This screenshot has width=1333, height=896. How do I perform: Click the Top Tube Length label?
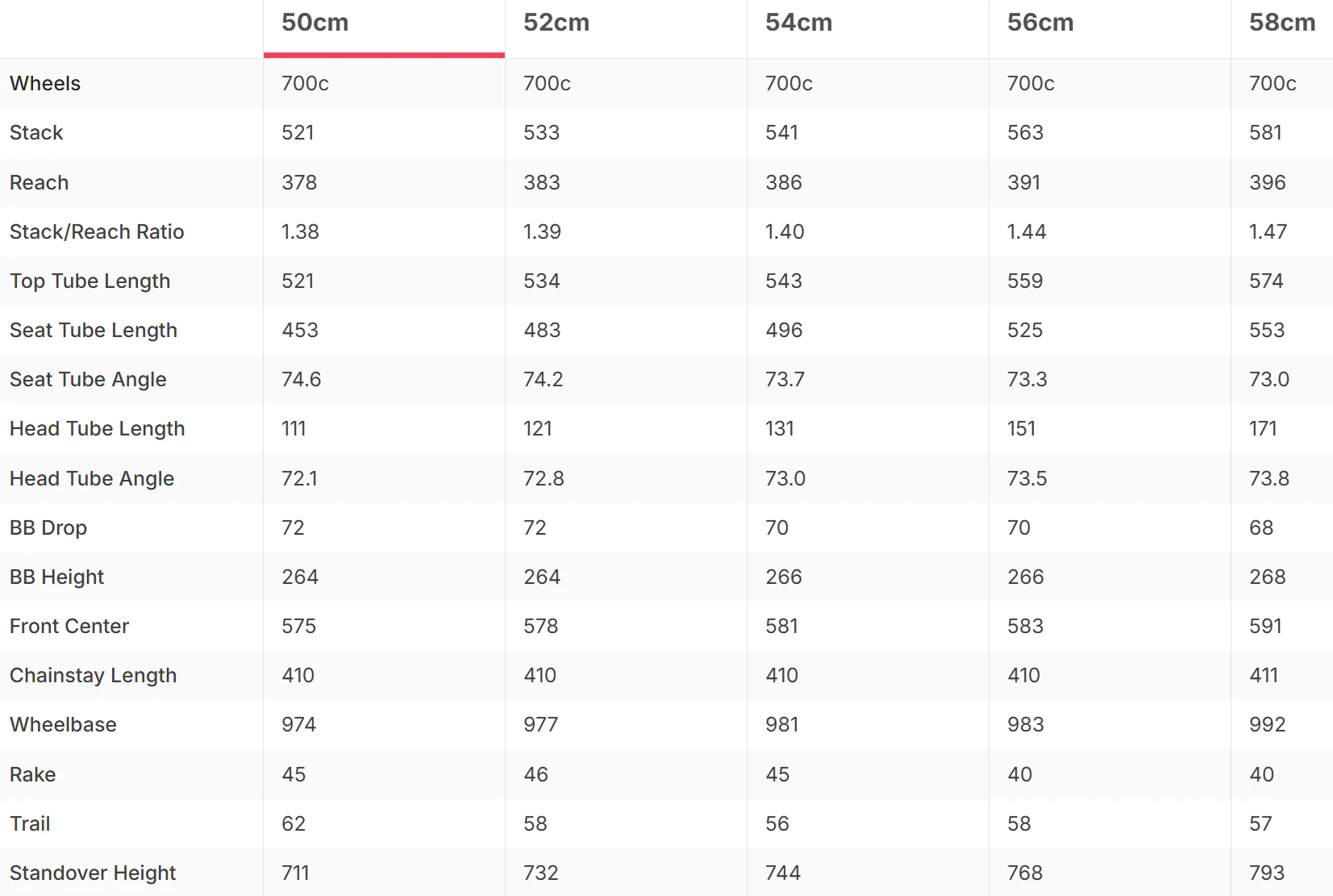90,281
